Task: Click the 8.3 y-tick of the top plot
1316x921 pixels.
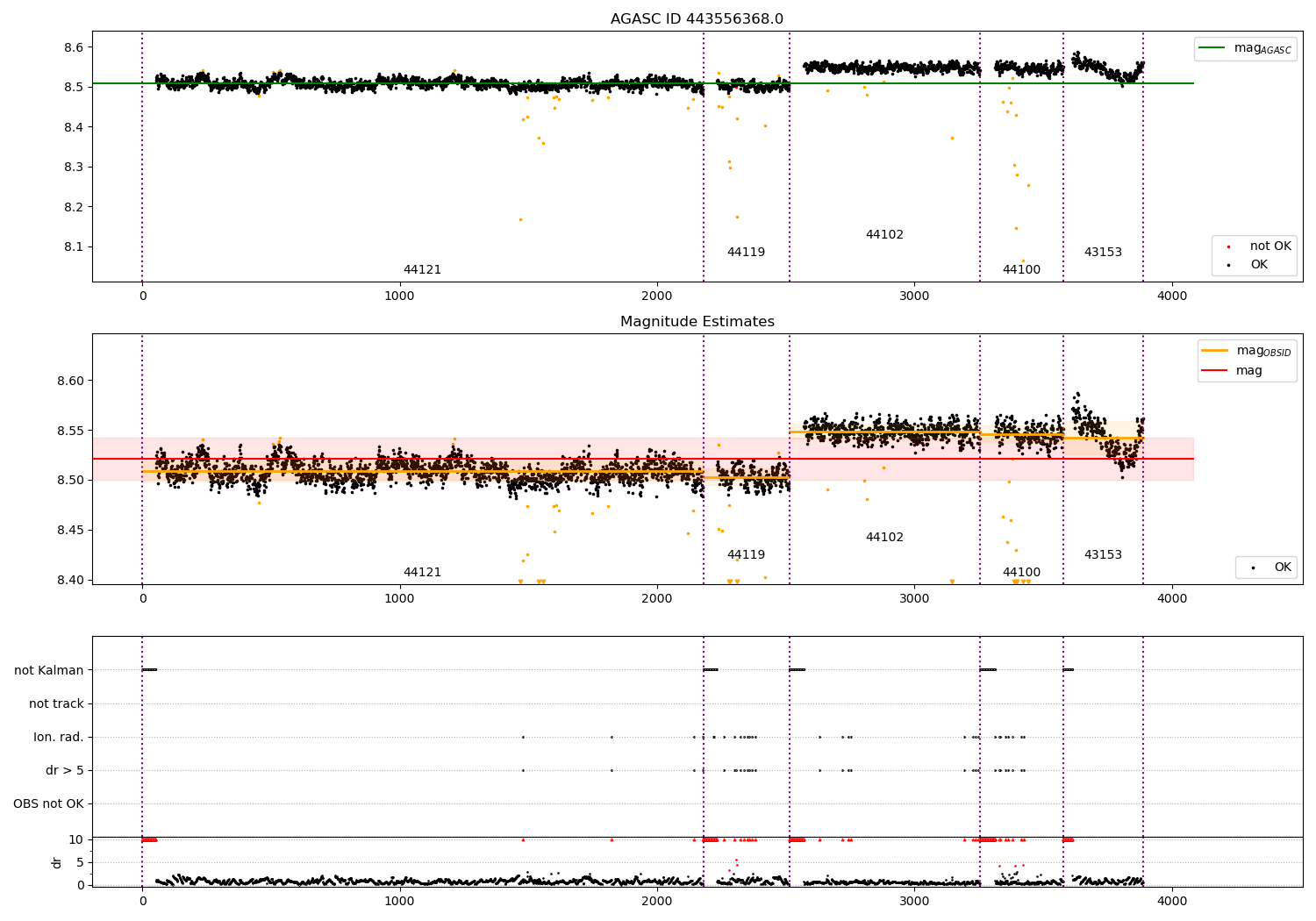Action: tap(75, 167)
